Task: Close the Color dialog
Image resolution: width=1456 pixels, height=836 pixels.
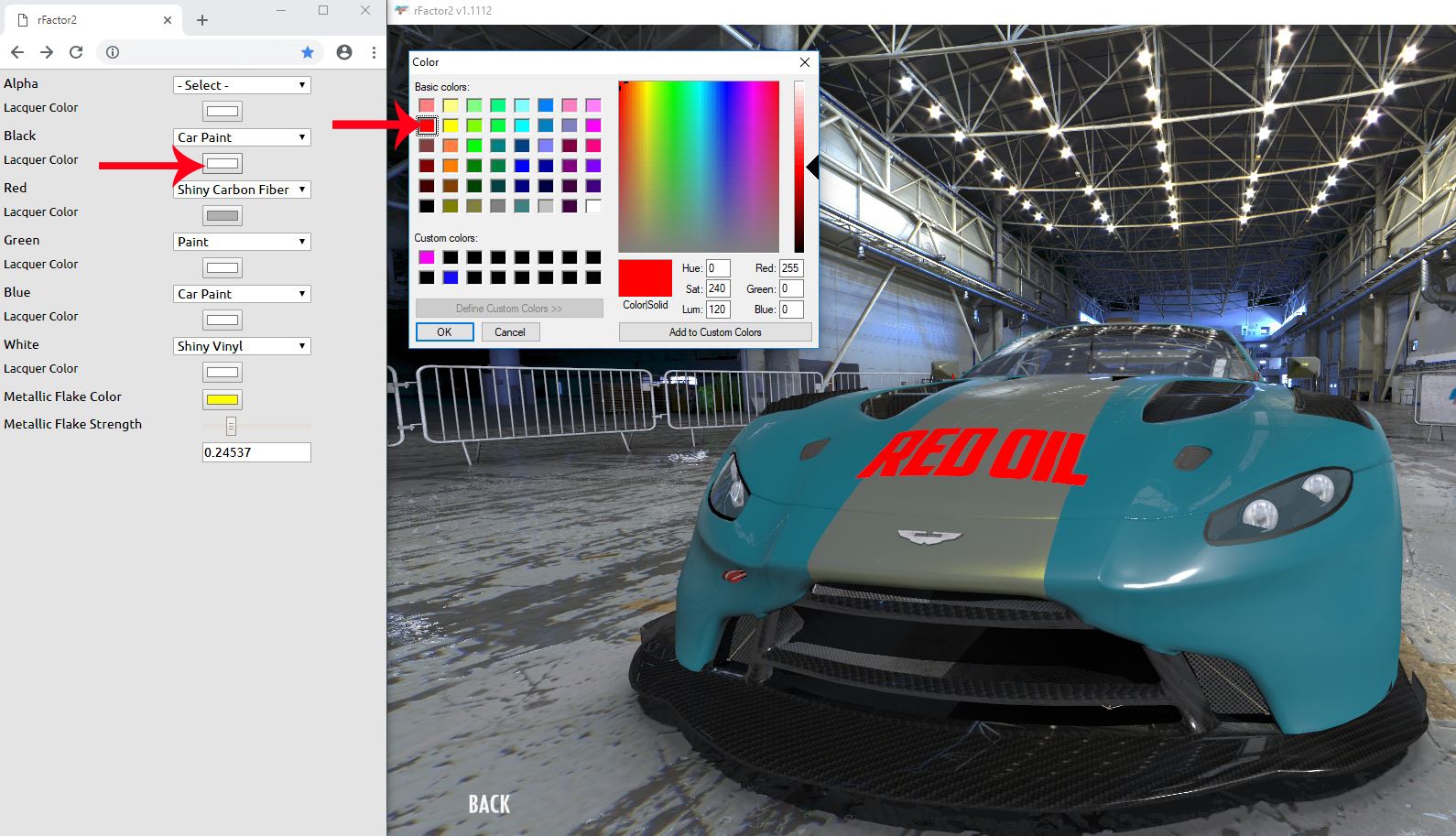Action: [805, 62]
